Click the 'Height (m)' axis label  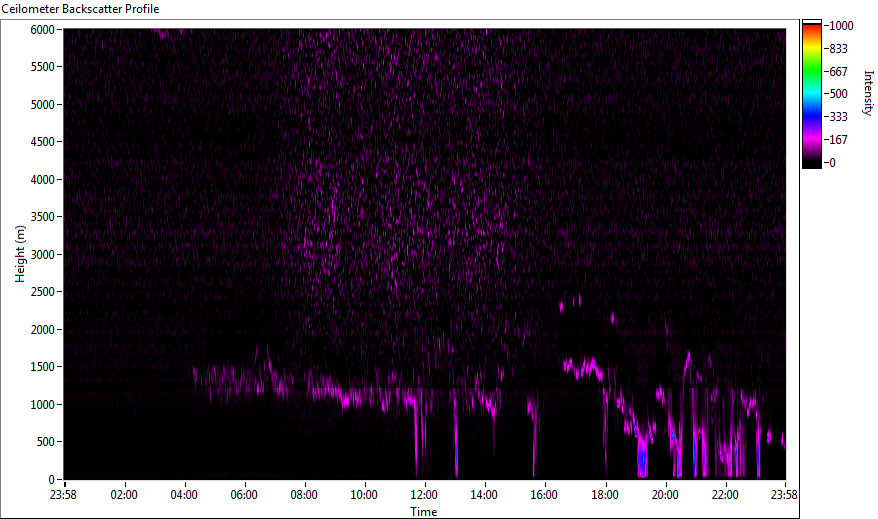pos(20,254)
